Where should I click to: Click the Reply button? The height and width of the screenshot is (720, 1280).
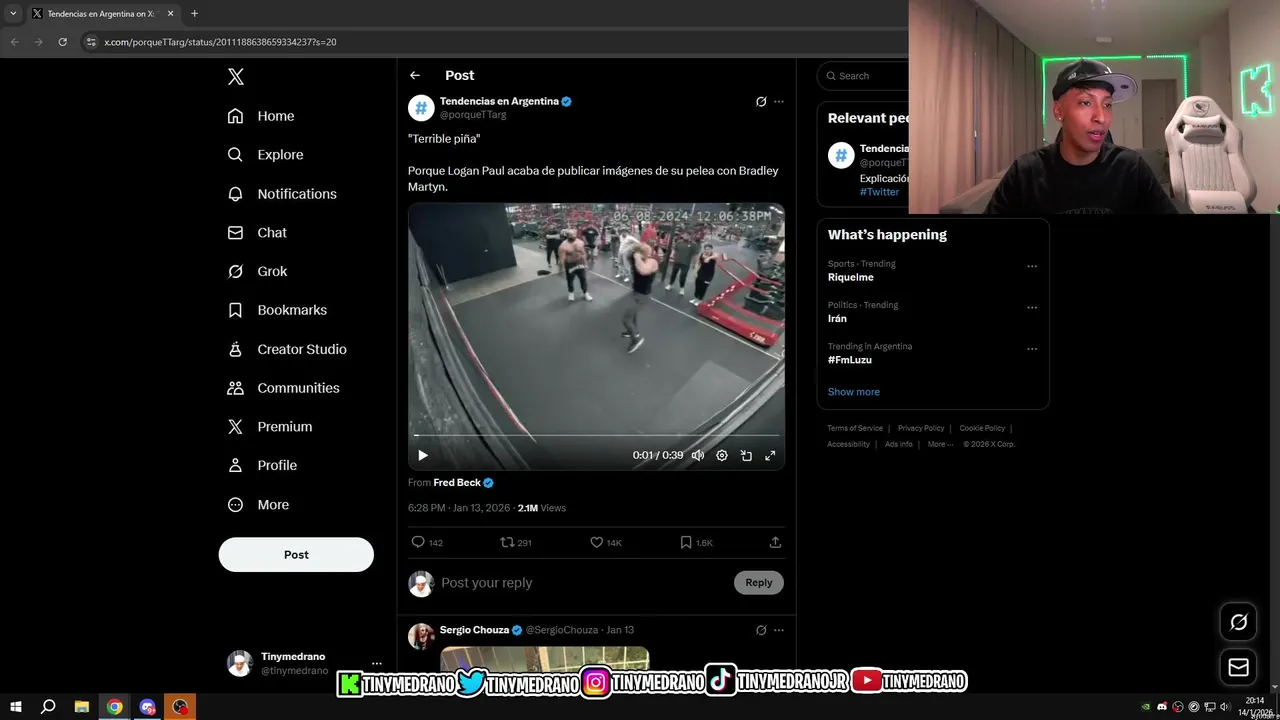coord(759,583)
